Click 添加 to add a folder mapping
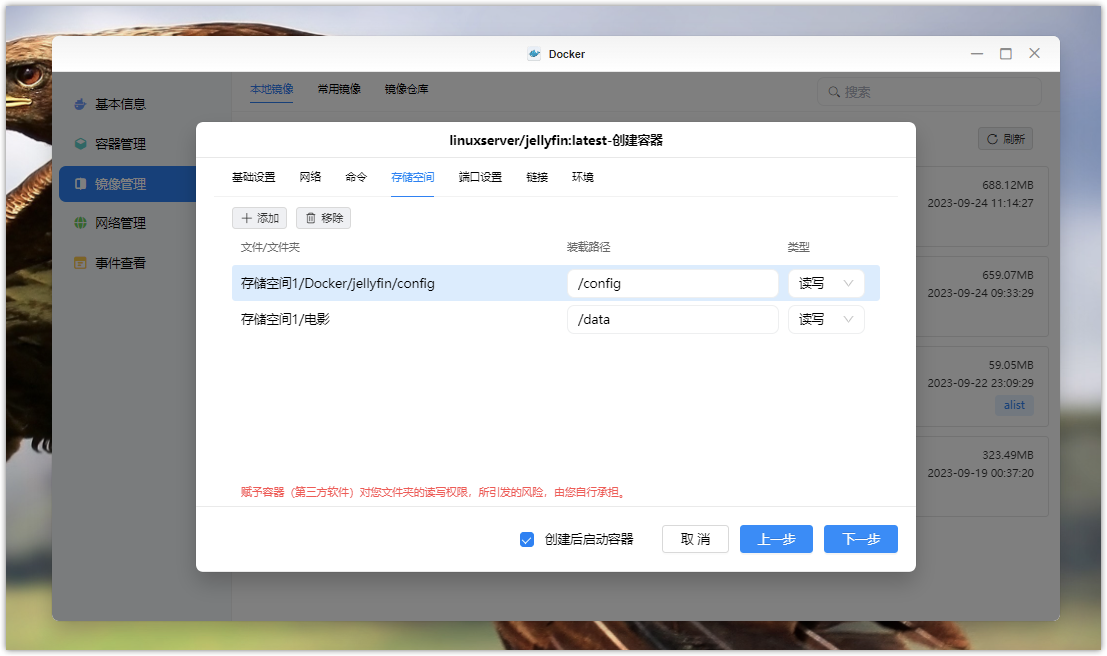The height and width of the screenshot is (656, 1107). 259,218
